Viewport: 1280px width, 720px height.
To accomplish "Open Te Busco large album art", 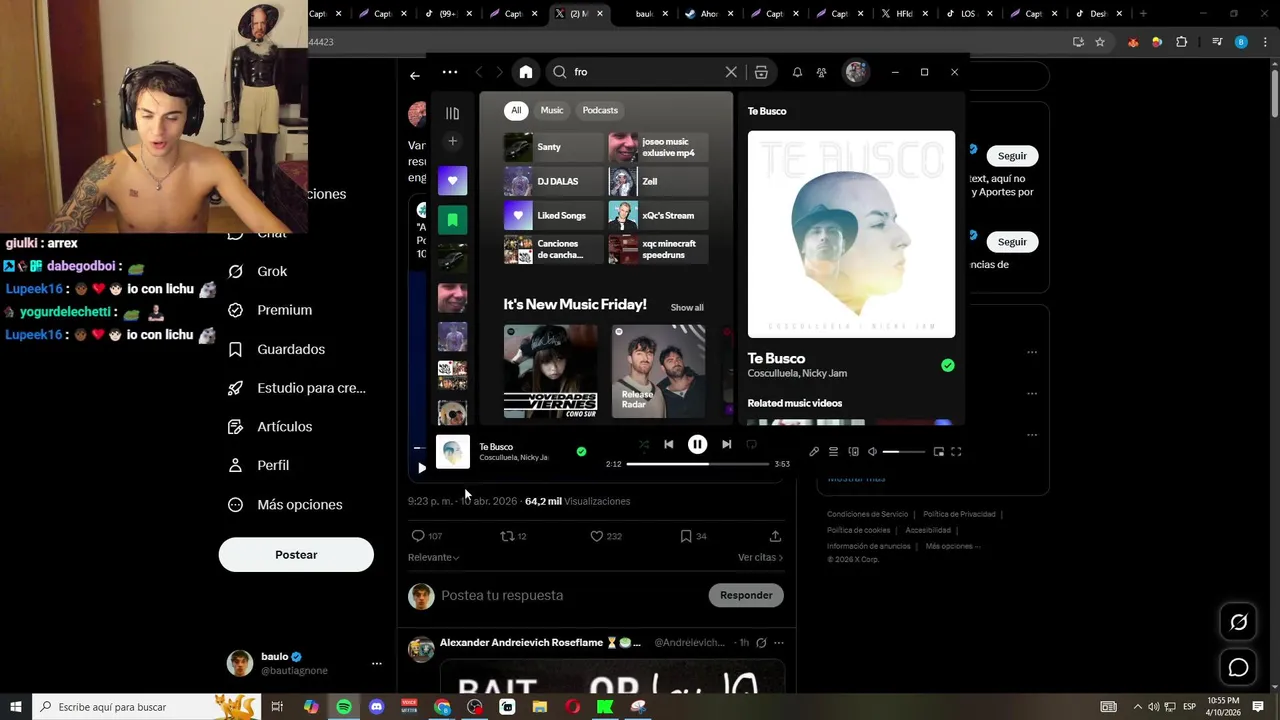I will click(851, 234).
